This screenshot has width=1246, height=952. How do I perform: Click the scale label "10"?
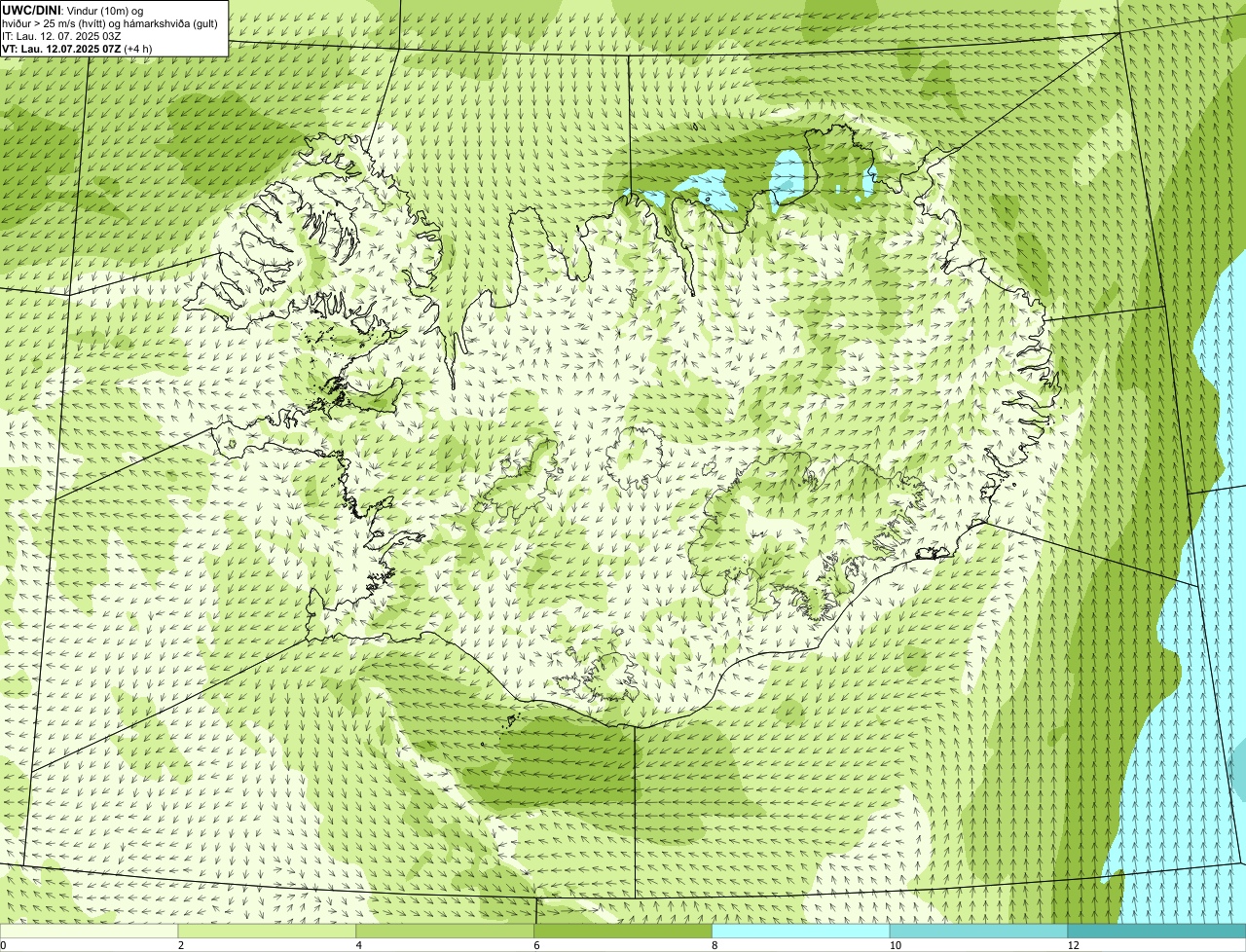pyautogui.click(x=895, y=945)
